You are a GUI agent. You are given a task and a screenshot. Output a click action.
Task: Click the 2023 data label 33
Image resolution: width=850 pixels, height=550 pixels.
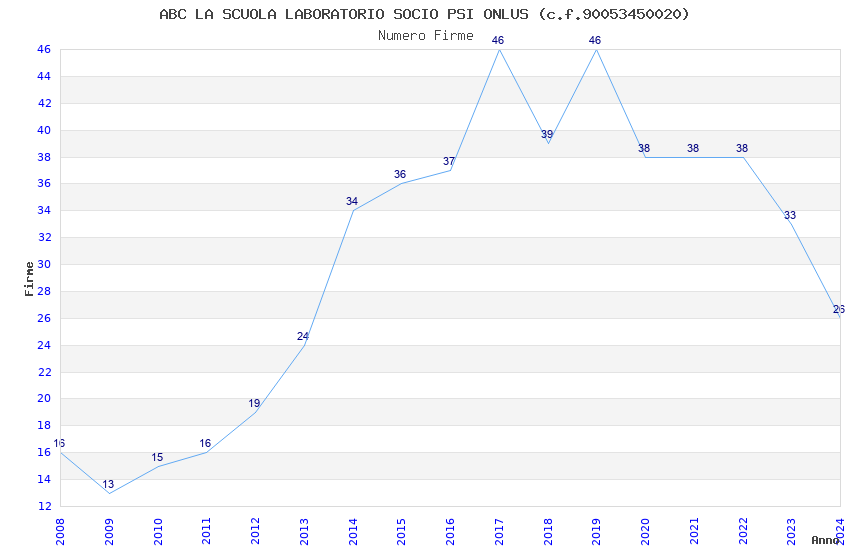790,216
